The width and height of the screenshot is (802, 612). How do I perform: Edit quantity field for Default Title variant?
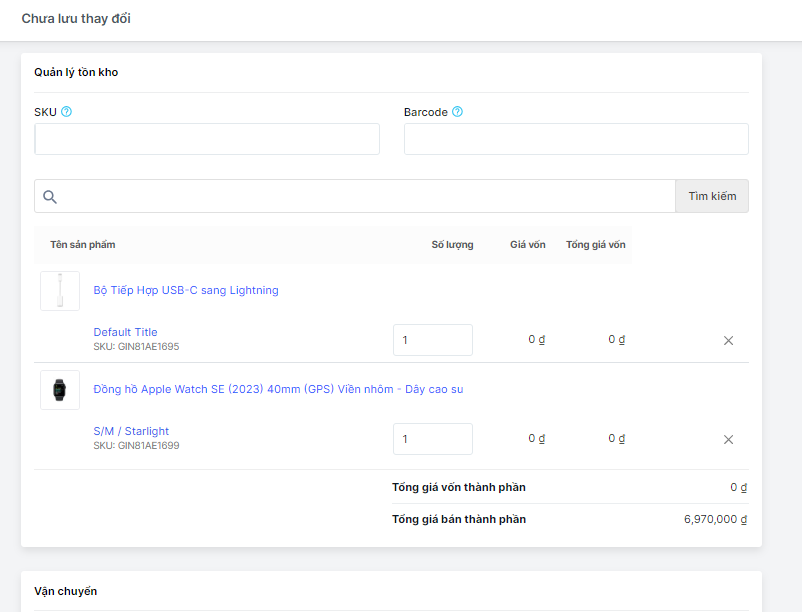point(433,340)
